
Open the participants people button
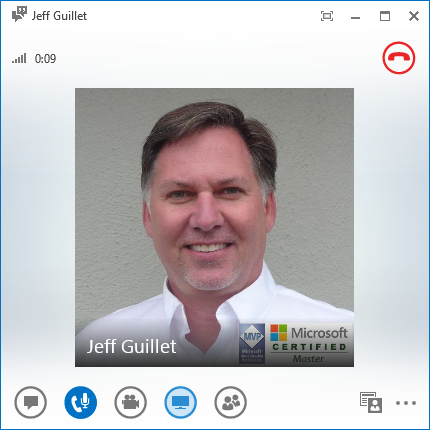pyautogui.click(x=231, y=402)
